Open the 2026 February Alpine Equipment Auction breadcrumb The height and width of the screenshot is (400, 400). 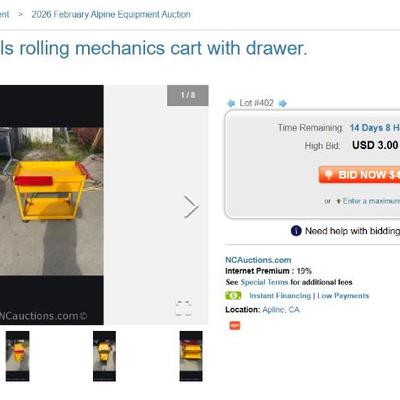(111, 14)
